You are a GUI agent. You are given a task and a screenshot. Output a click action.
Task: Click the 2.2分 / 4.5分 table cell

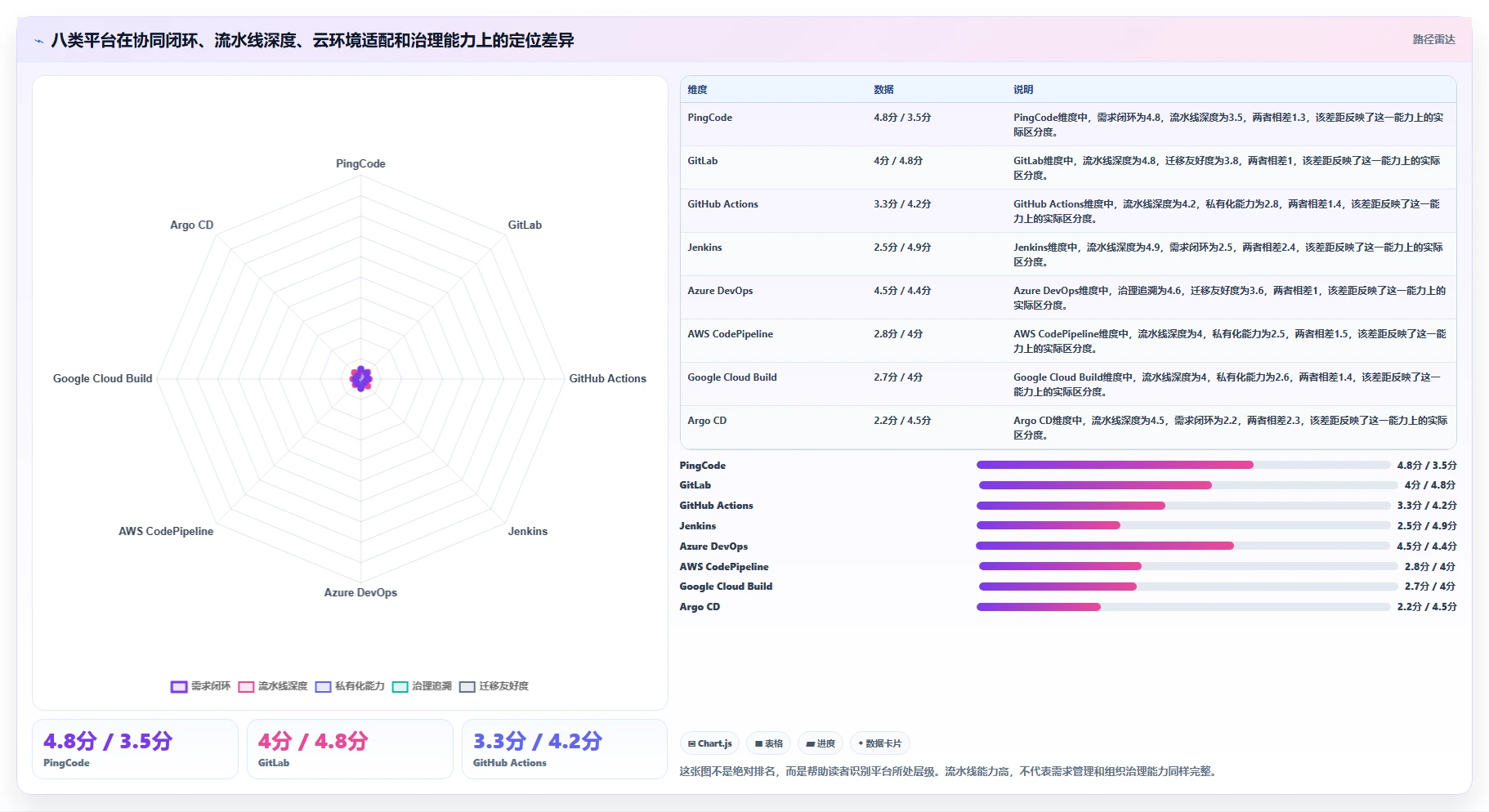902,421
